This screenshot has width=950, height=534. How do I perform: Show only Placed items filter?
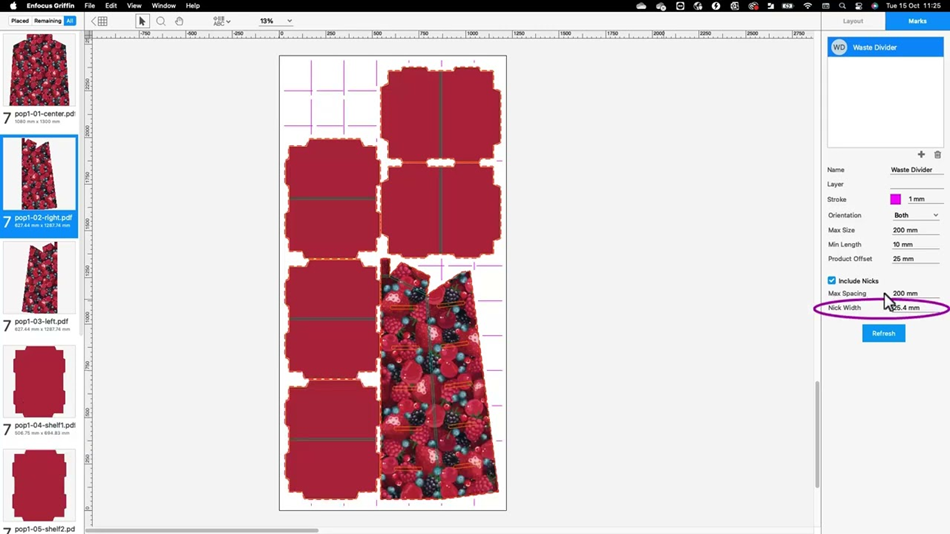[20, 21]
